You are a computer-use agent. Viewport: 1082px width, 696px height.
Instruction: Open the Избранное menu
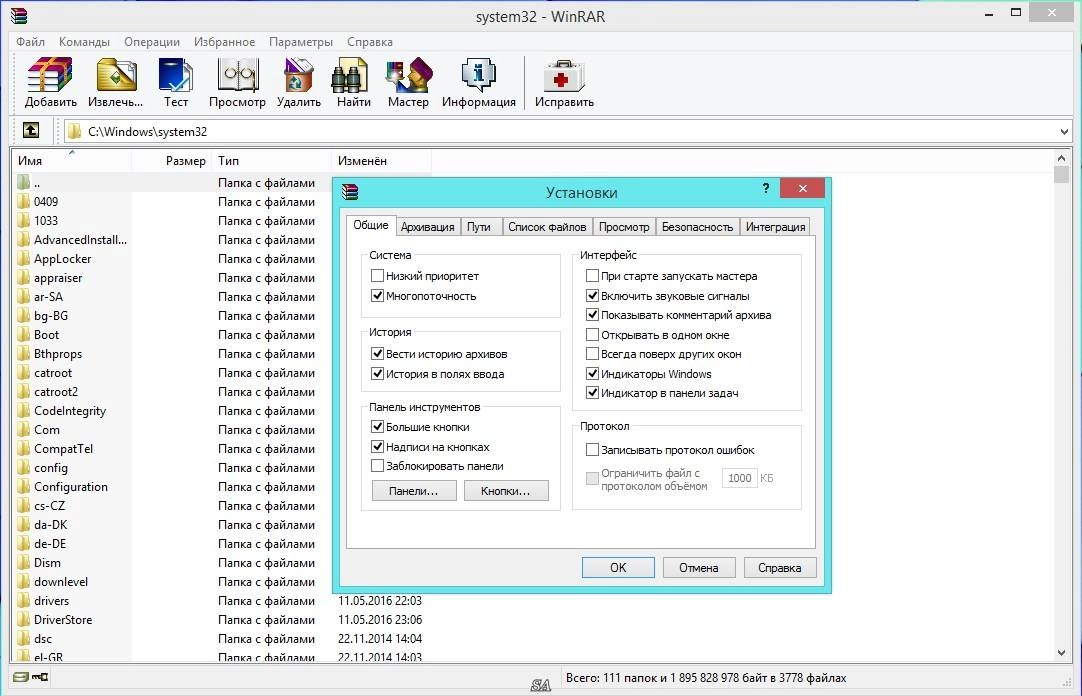(x=224, y=42)
